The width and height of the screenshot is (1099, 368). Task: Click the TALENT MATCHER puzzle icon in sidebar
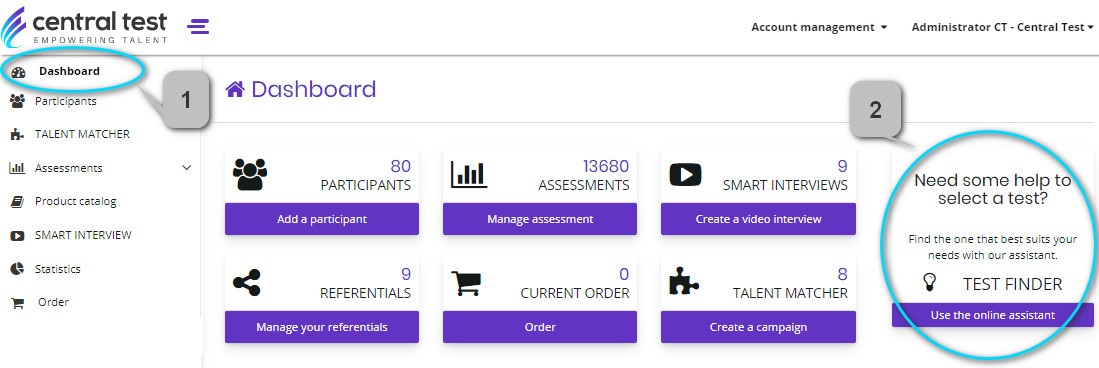coord(18,135)
